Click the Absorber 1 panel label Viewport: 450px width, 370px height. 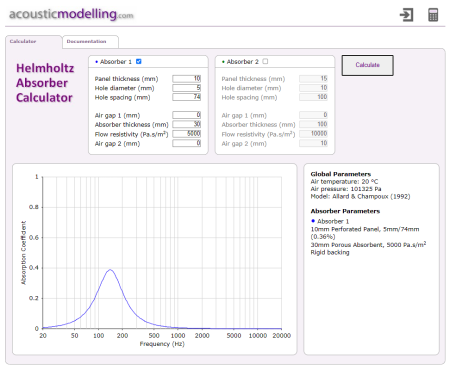[116, 62]
